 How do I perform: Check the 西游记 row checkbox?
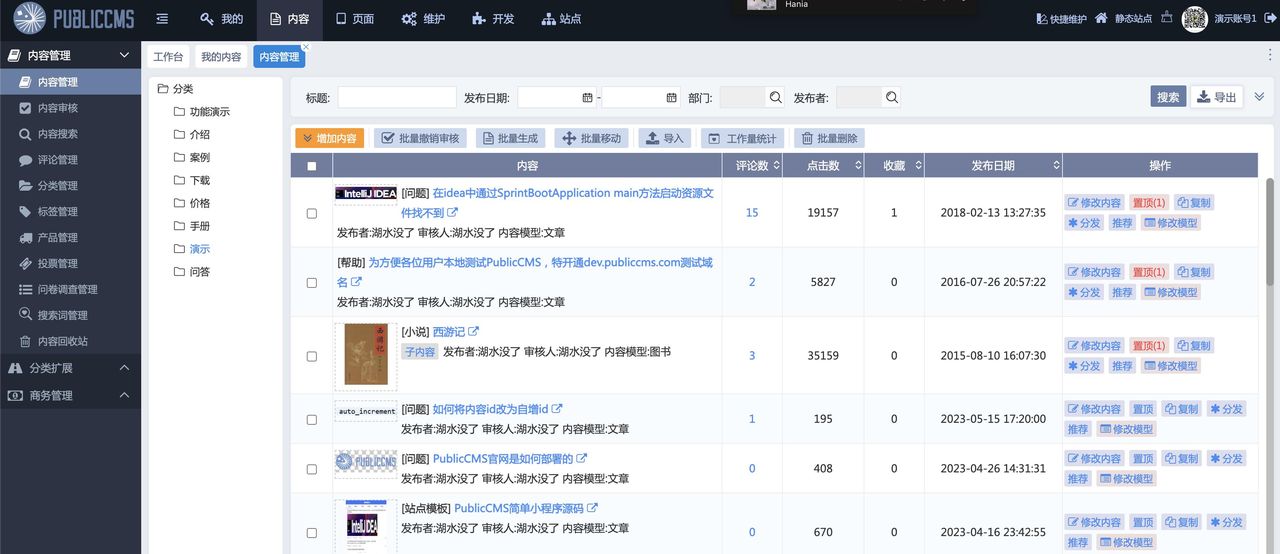pos(312,356)
